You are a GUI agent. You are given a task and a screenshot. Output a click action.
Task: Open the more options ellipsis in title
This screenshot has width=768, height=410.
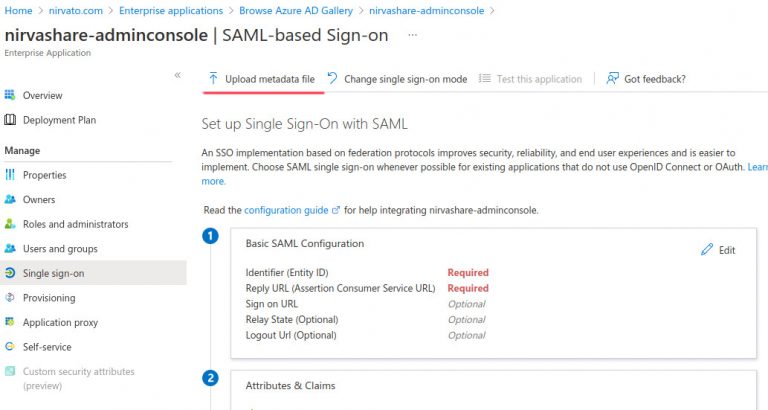412,35
